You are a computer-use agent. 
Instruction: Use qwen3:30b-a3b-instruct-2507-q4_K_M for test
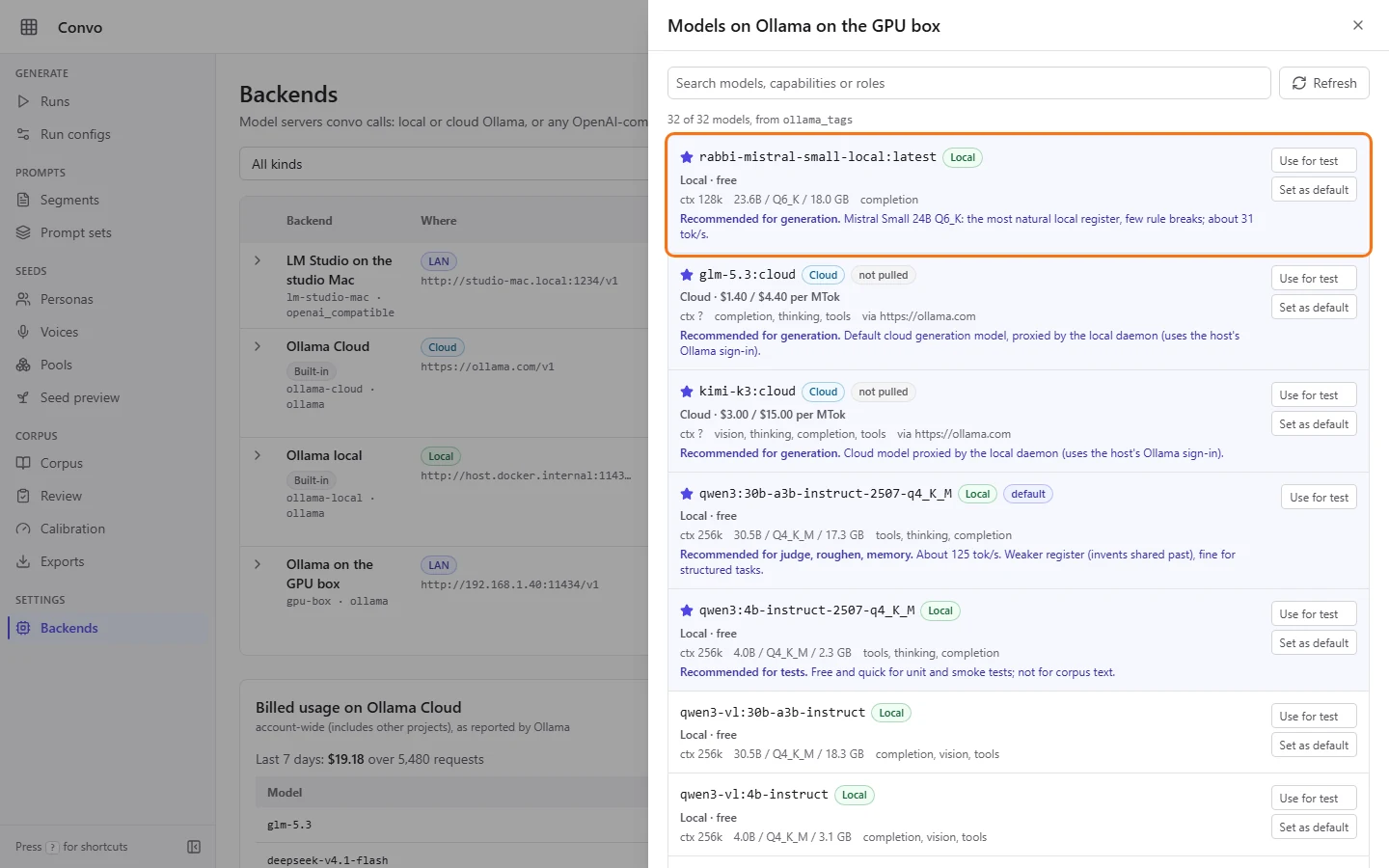click(x=1319, y=498)
